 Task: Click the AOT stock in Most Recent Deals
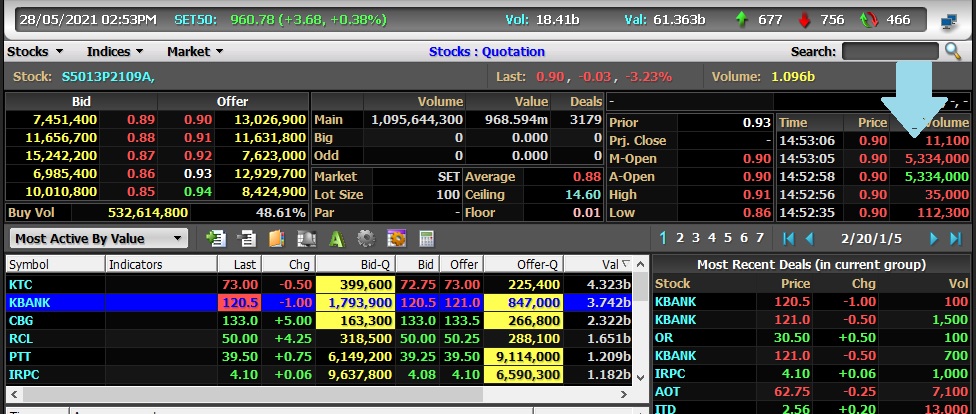click(667, 392)
